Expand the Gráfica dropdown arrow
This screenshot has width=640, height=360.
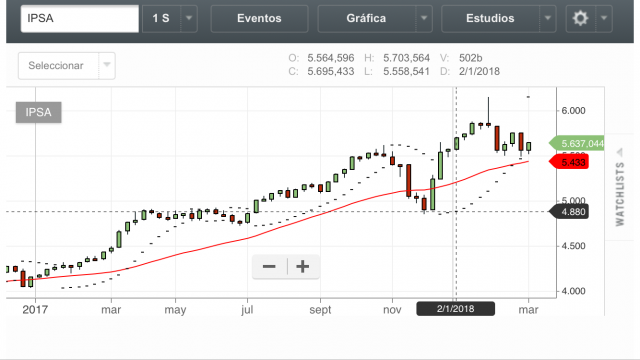[x=424, y=18]
